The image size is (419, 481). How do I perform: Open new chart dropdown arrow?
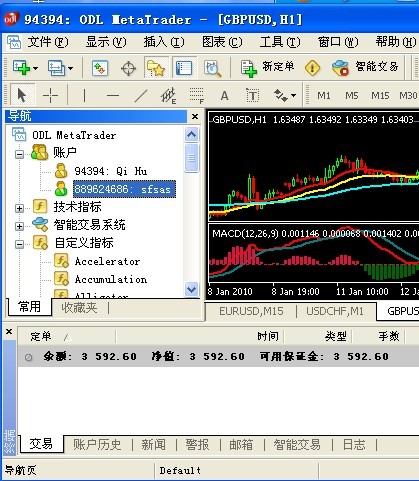tap(35, 68)
